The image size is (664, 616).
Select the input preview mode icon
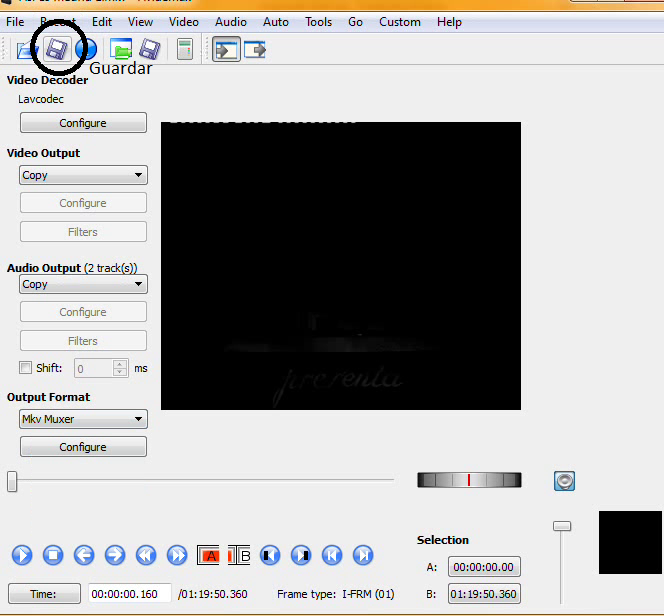[226, 50]
